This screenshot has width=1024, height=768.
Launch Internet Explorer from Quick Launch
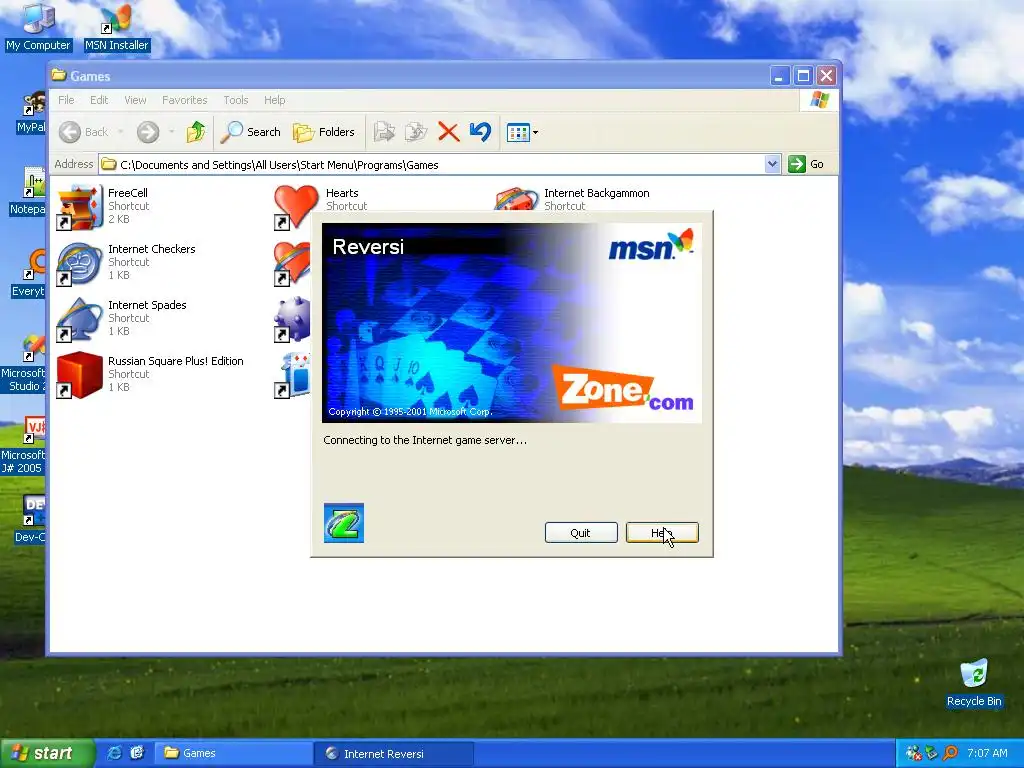(114, 753)
